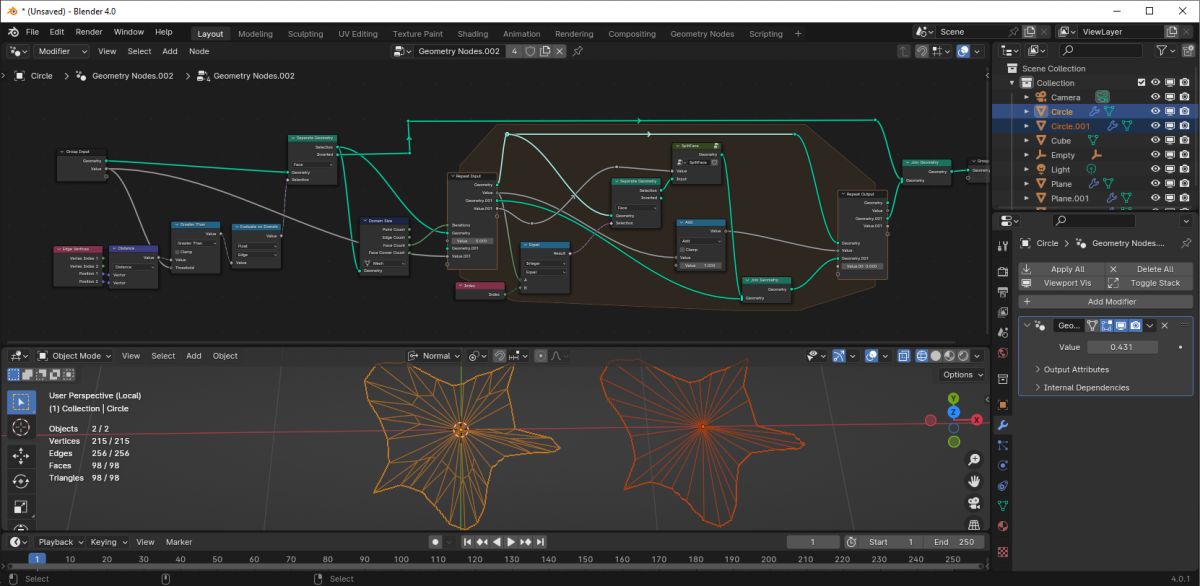Uncheck the Collection exclude checkbox
1200x586 pixels.
click(x=1141, y=83)
